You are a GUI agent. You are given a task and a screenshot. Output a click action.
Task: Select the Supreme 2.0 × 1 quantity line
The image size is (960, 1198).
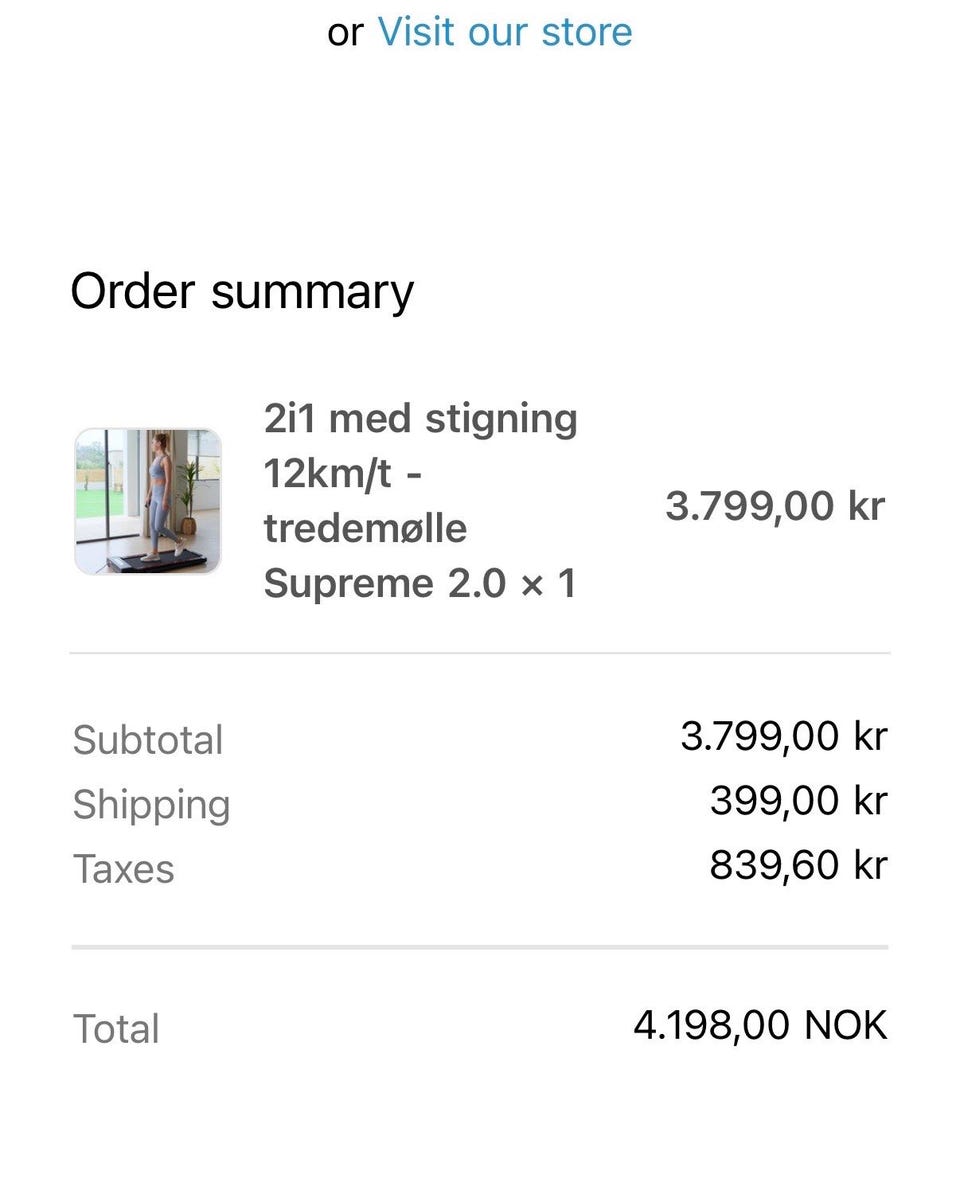[420, 584]
